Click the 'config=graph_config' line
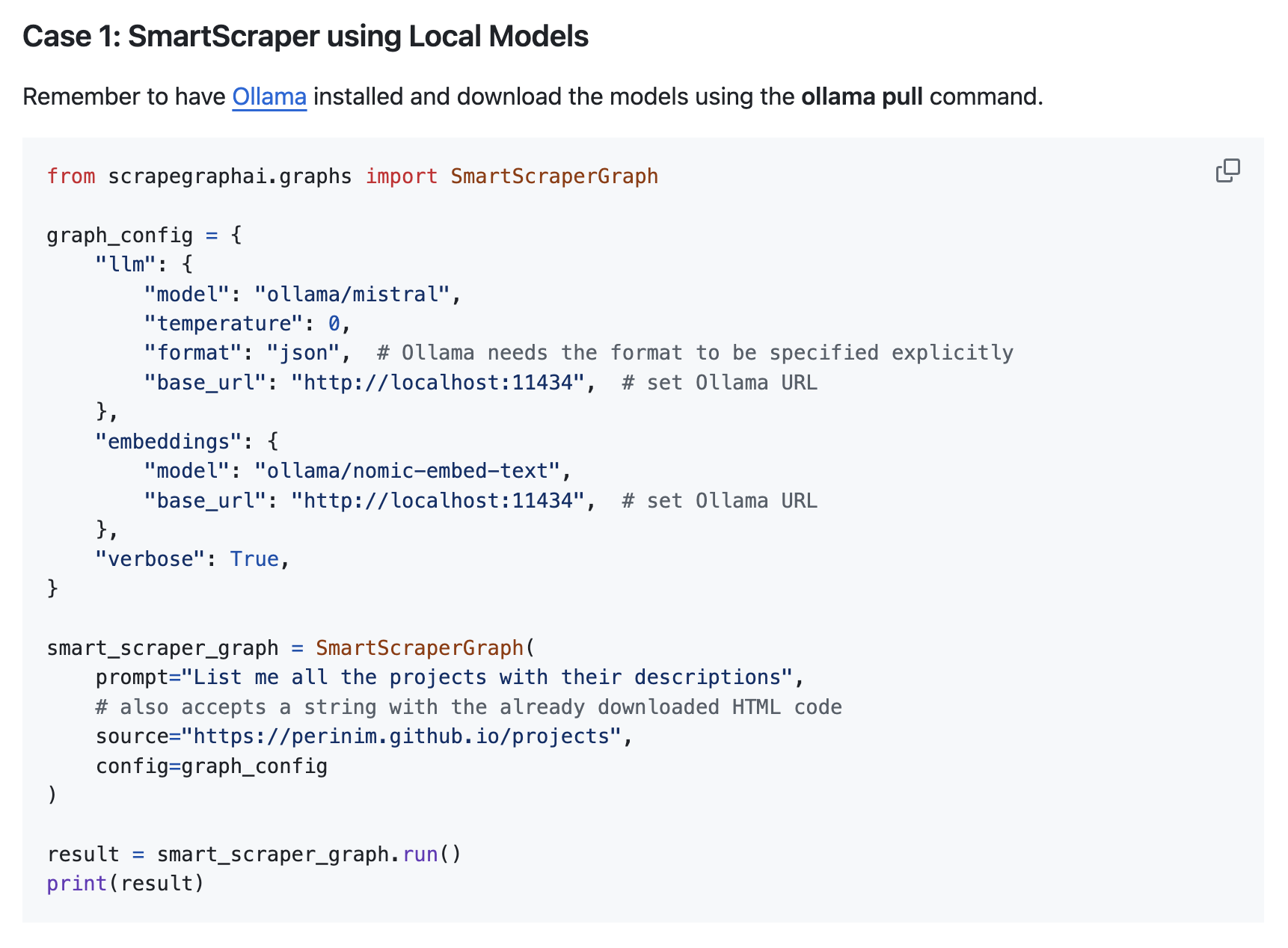The image size is (1288, 948). click(x=212, y=766)
